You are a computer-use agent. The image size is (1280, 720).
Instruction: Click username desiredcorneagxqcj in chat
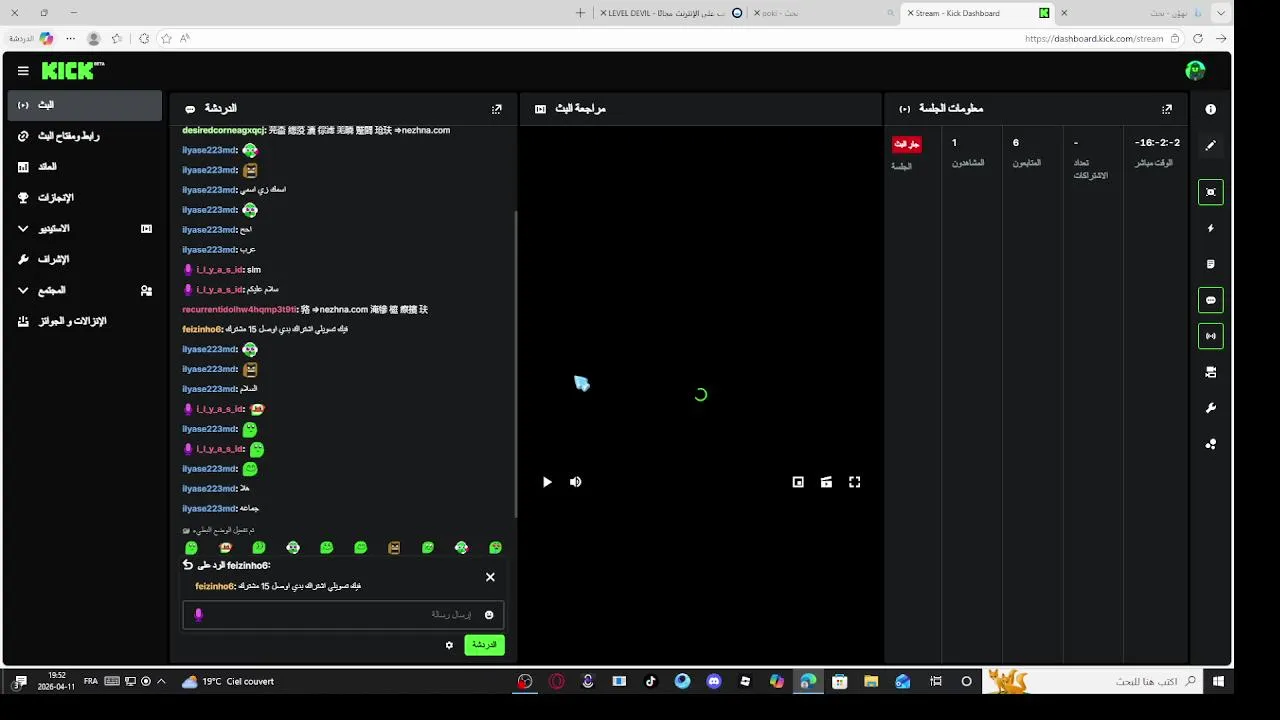pyautogui.click(x=223, y=130)
